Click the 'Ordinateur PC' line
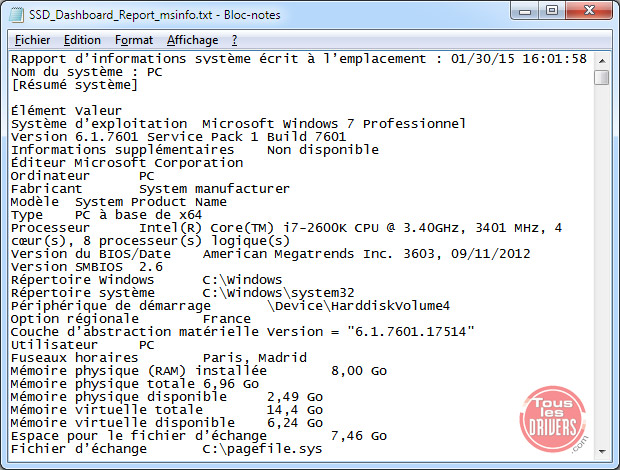The height and width of the screenshot is (470, 620). 82,176
